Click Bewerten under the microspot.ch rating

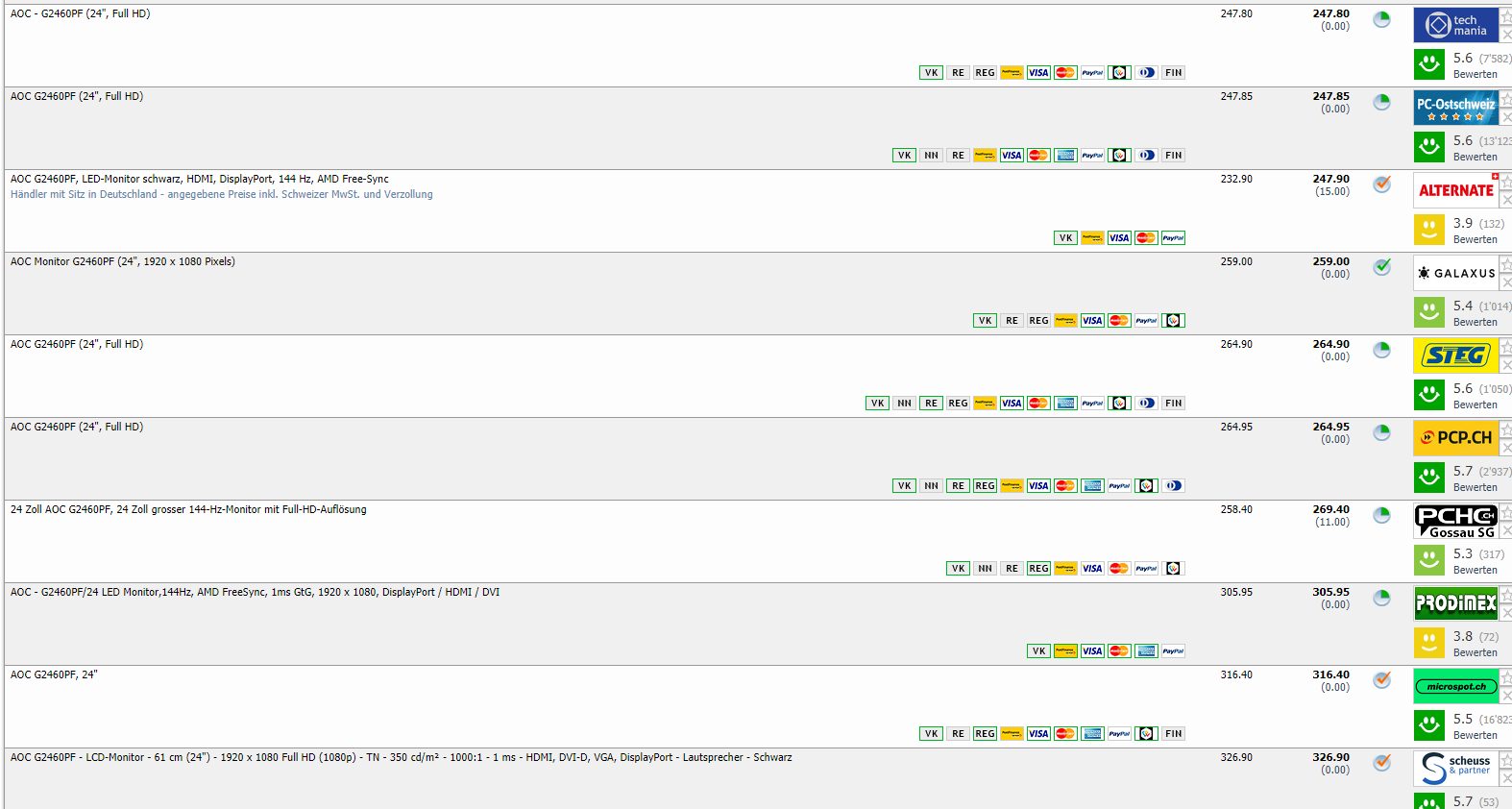pyautogui.click(x=1475, y=736)
